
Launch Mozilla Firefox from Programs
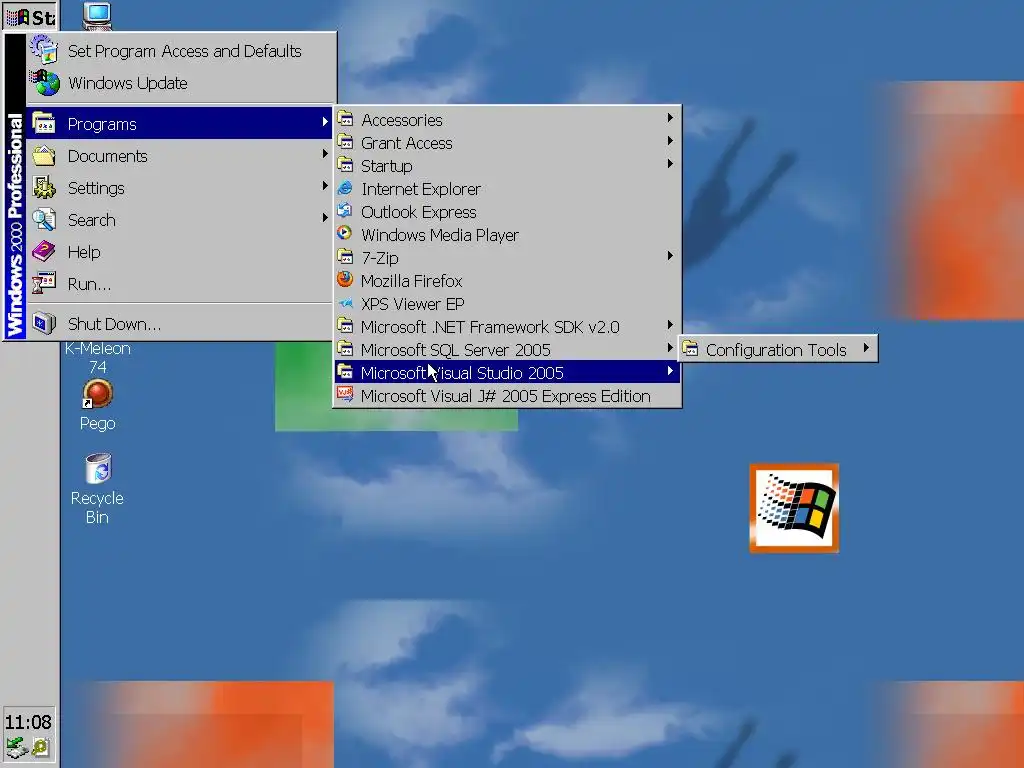[507, 281]
